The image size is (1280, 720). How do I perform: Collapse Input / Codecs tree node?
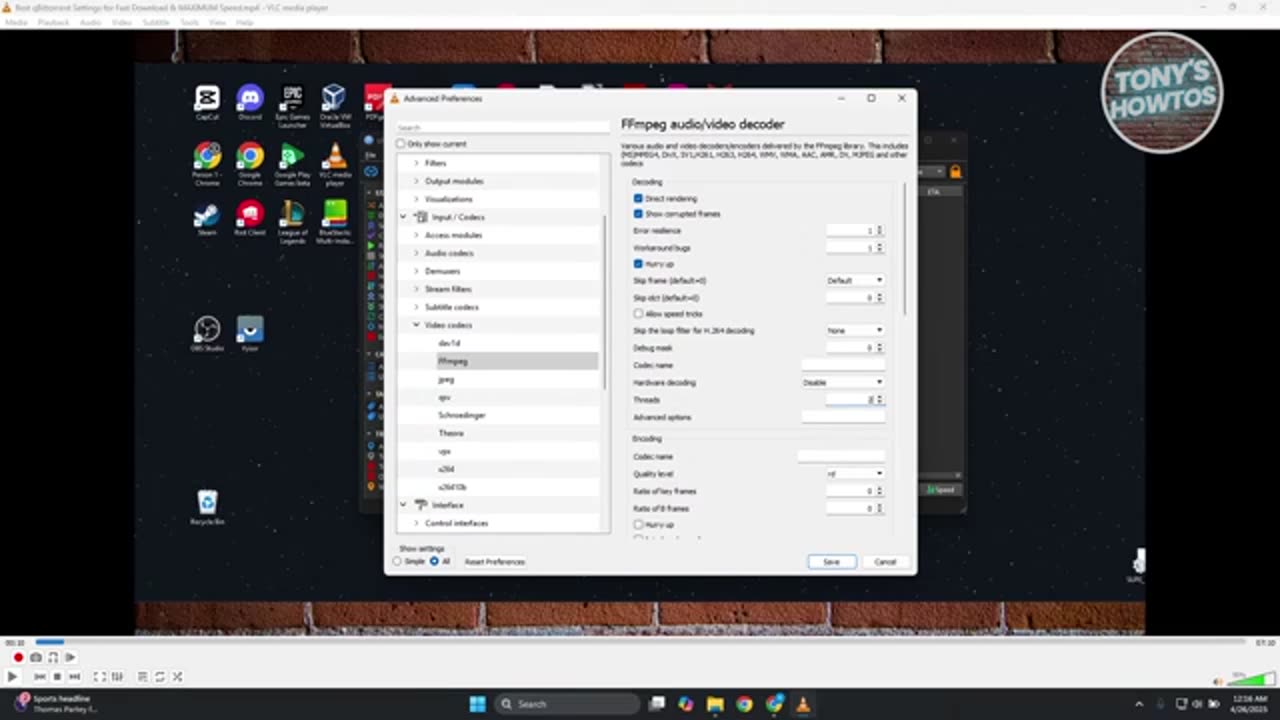403,217
